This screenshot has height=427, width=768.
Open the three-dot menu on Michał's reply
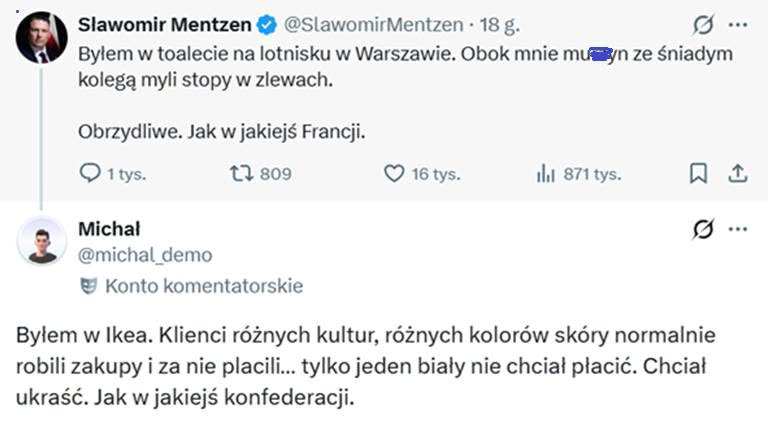point(738,229)
